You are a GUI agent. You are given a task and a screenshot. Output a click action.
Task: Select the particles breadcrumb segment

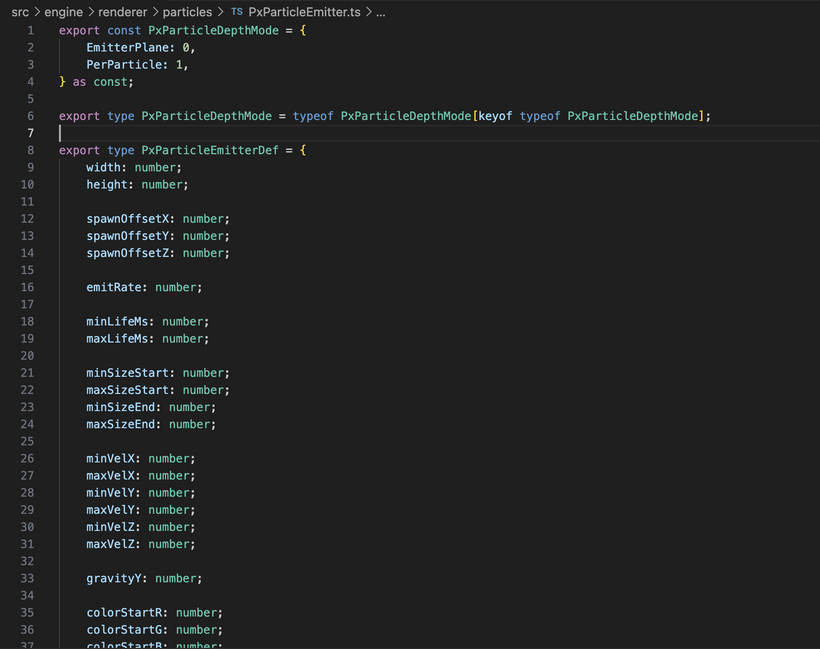[188, 12]
